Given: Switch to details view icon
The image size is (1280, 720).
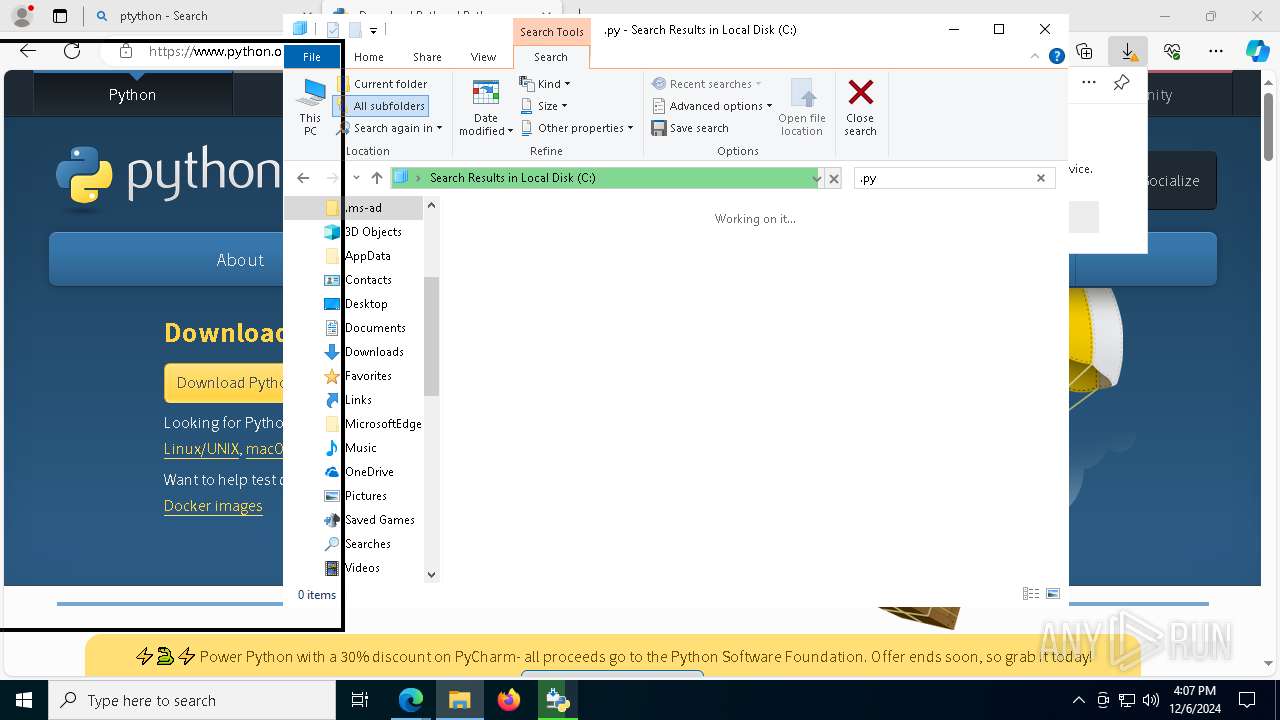Looking at the screenshot, I should point(1031,594).
